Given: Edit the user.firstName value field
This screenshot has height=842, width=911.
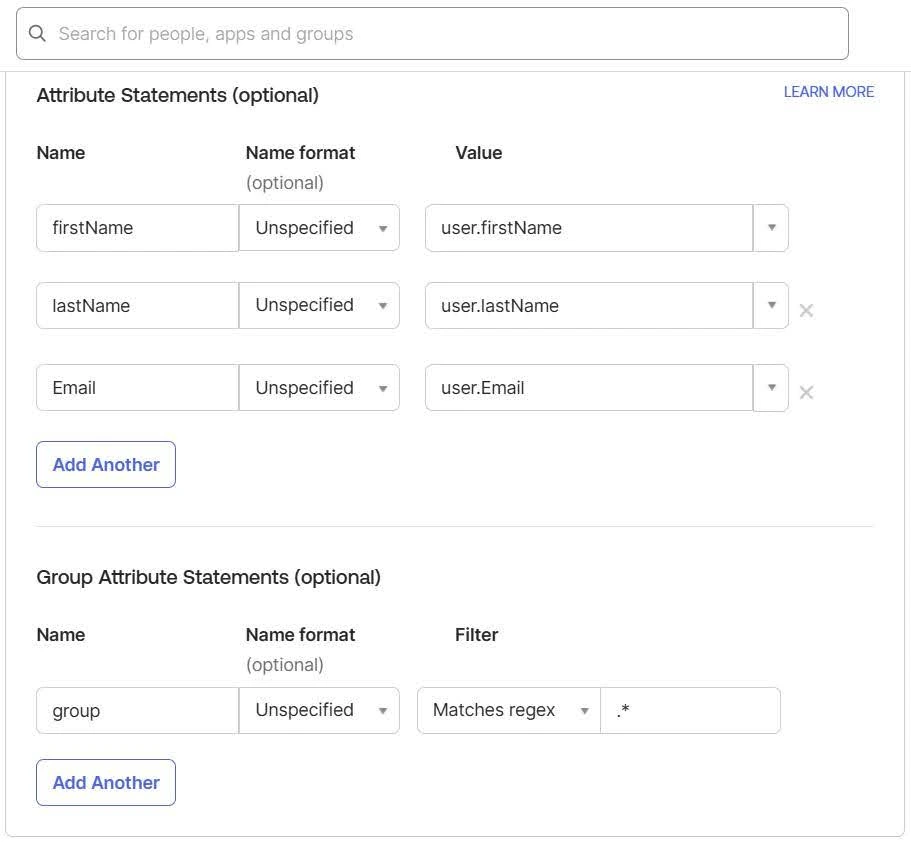Looking at the screenshot, I should 589,228.
